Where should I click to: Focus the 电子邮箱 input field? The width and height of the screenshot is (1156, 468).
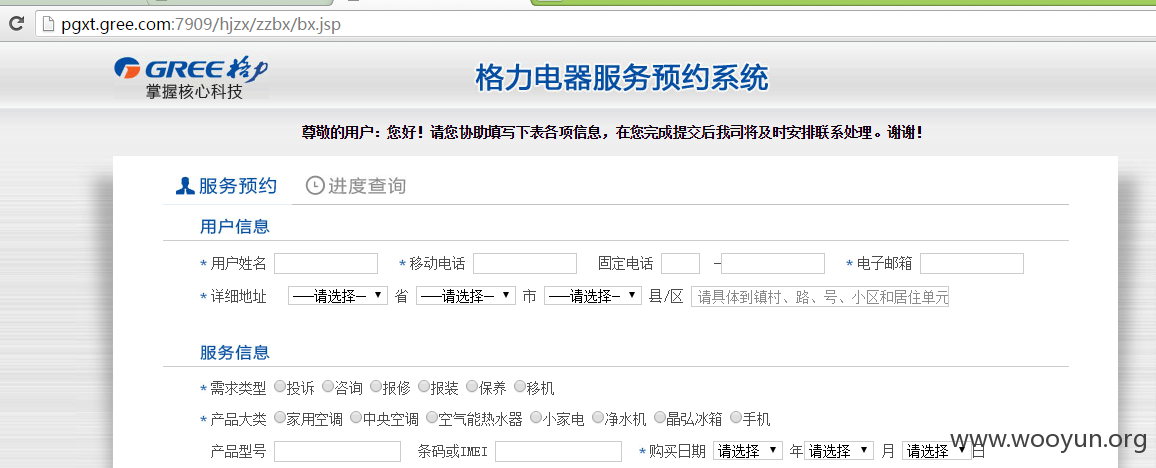pos(972,263)
